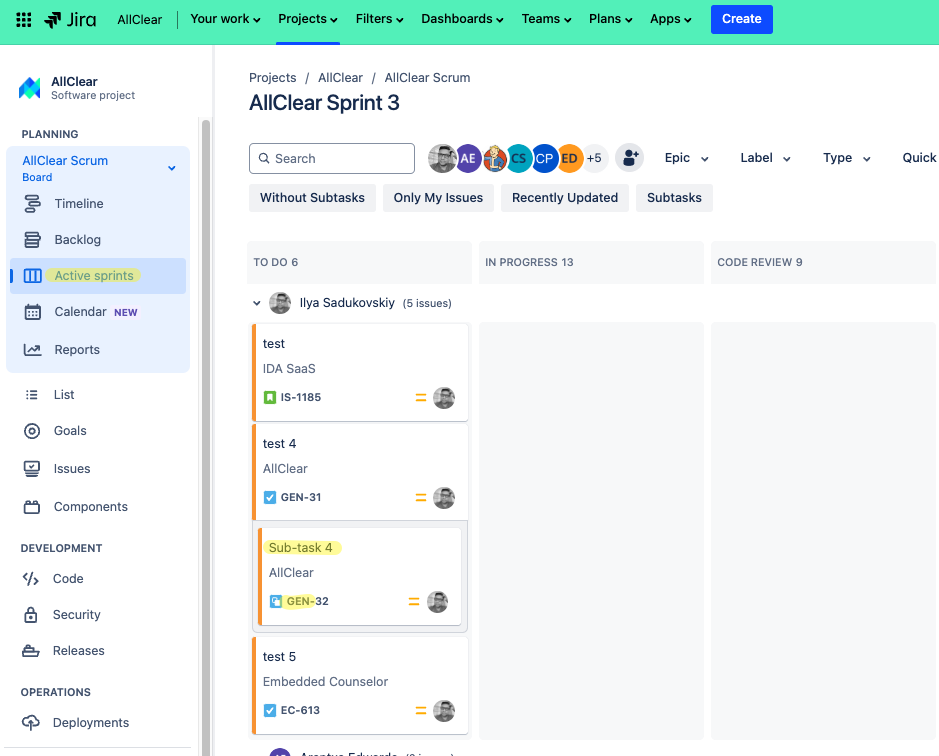This screenshot has width=939, height=756.
Task: Open the Filters menu
Action: click(378, 18)
